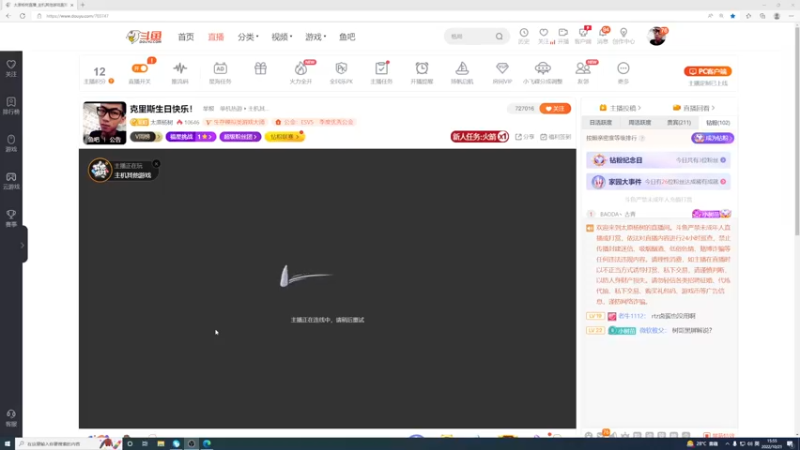Image resolution: width=800 pixels, height=450 pixels.
Task: Select the 直播 nav item
Action: click(x=216, y=37)
